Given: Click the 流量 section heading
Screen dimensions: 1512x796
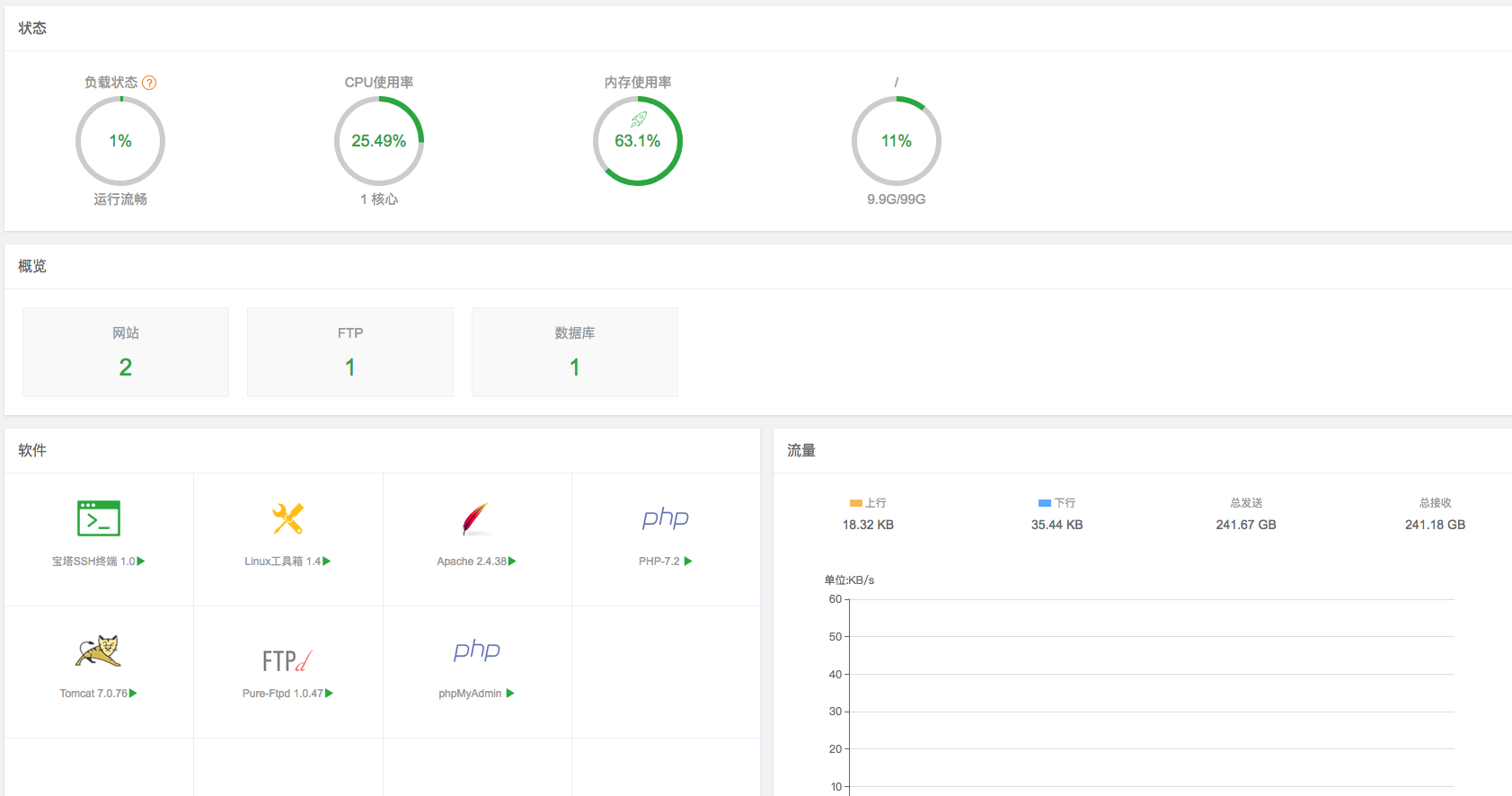Looking at the screenshot, I should [801, 451].
